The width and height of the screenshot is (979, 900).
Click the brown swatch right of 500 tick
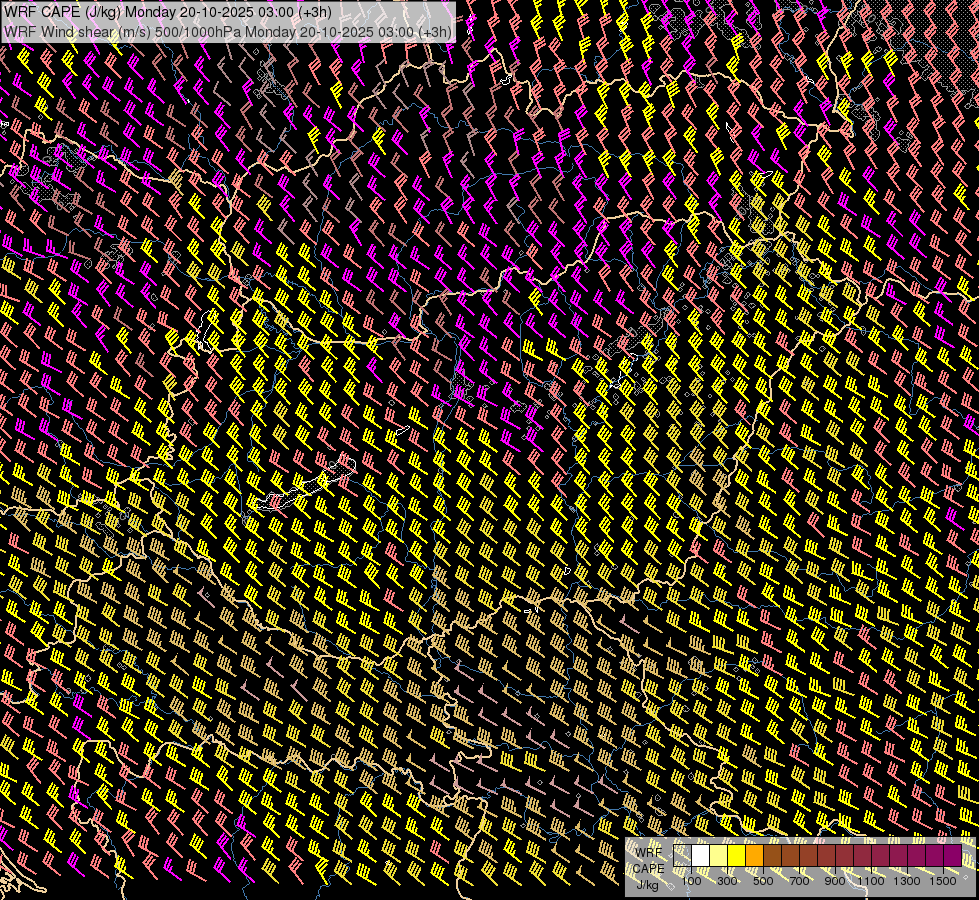click(x=772, y=856)
